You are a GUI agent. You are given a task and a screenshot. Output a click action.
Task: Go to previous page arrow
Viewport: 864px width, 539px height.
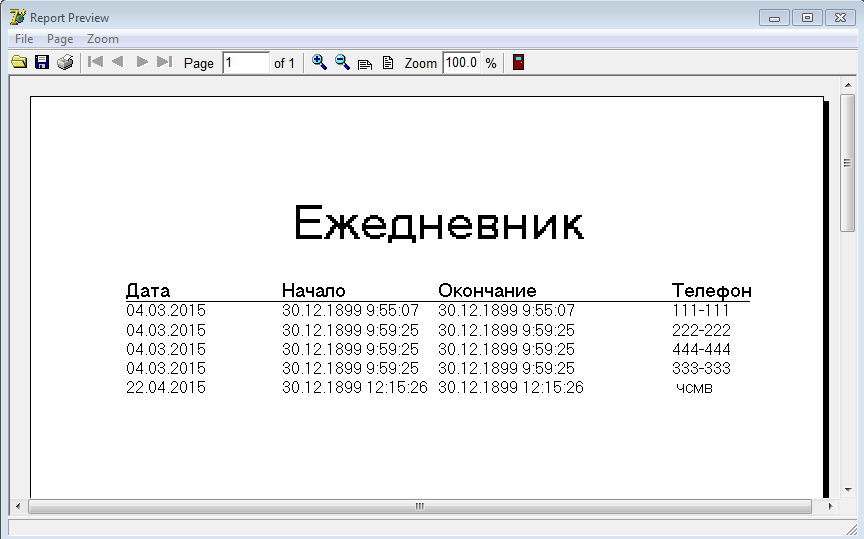point(117,62)
